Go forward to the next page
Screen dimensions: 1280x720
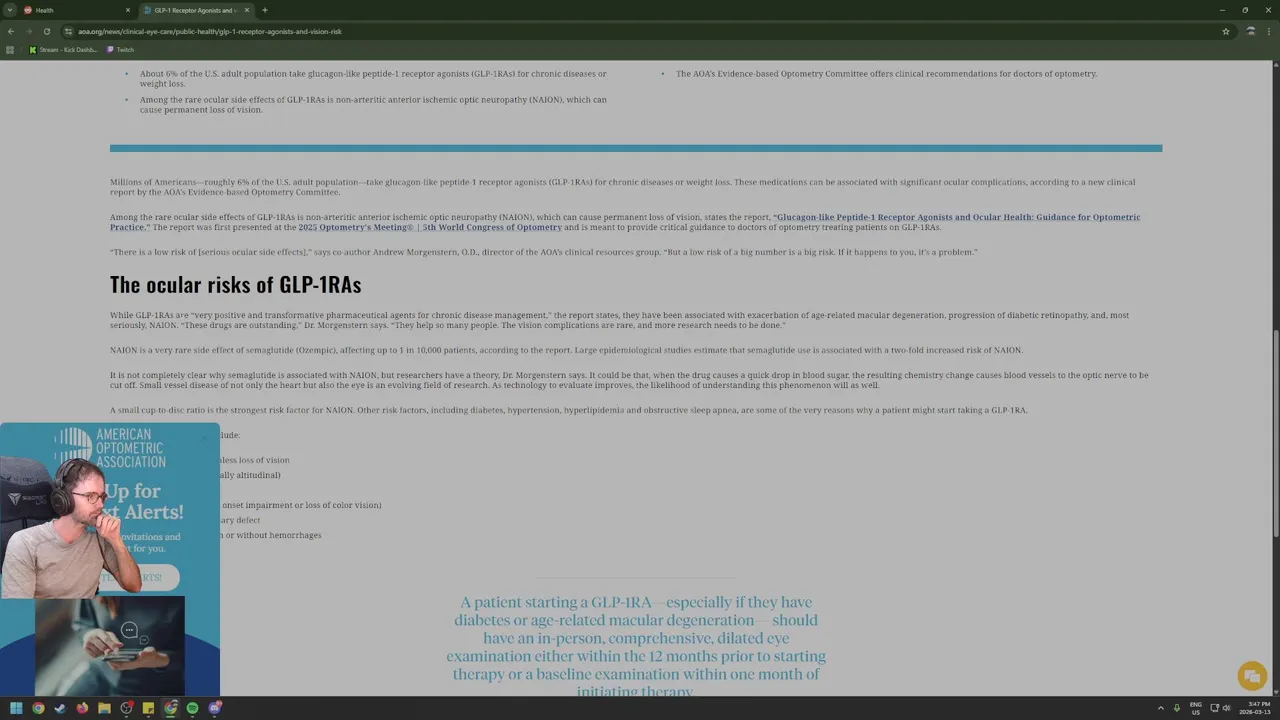[x=28, y=31]
